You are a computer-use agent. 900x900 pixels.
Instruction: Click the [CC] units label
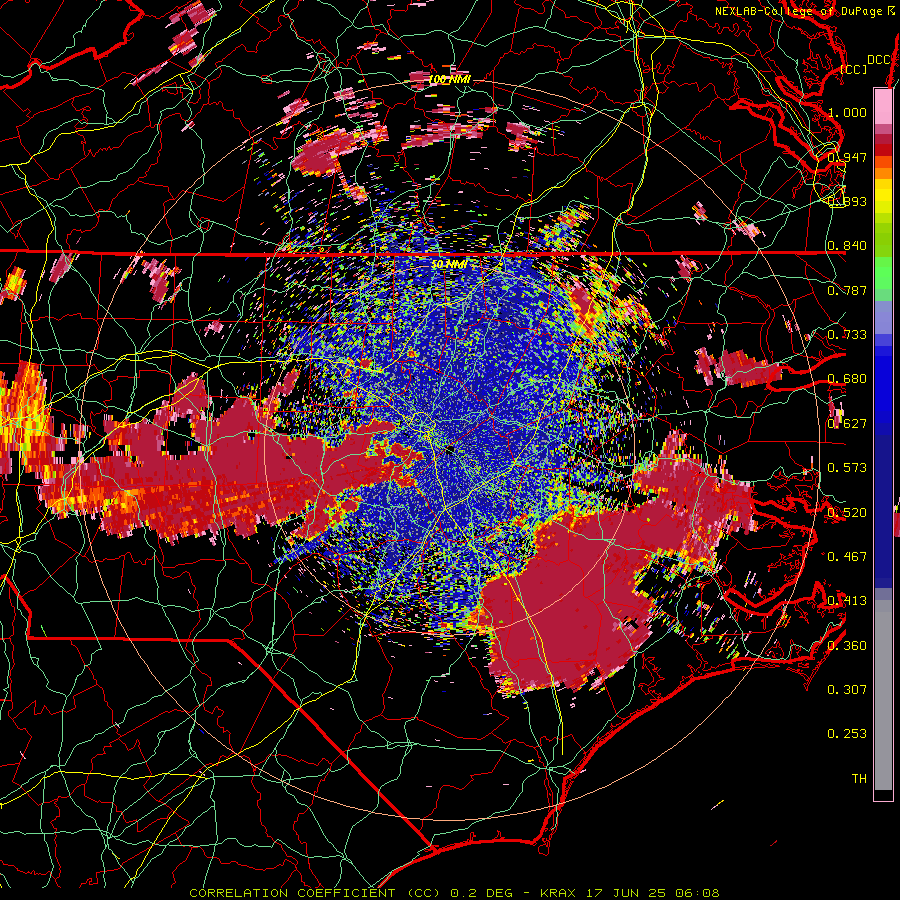(x=854, y=69)
